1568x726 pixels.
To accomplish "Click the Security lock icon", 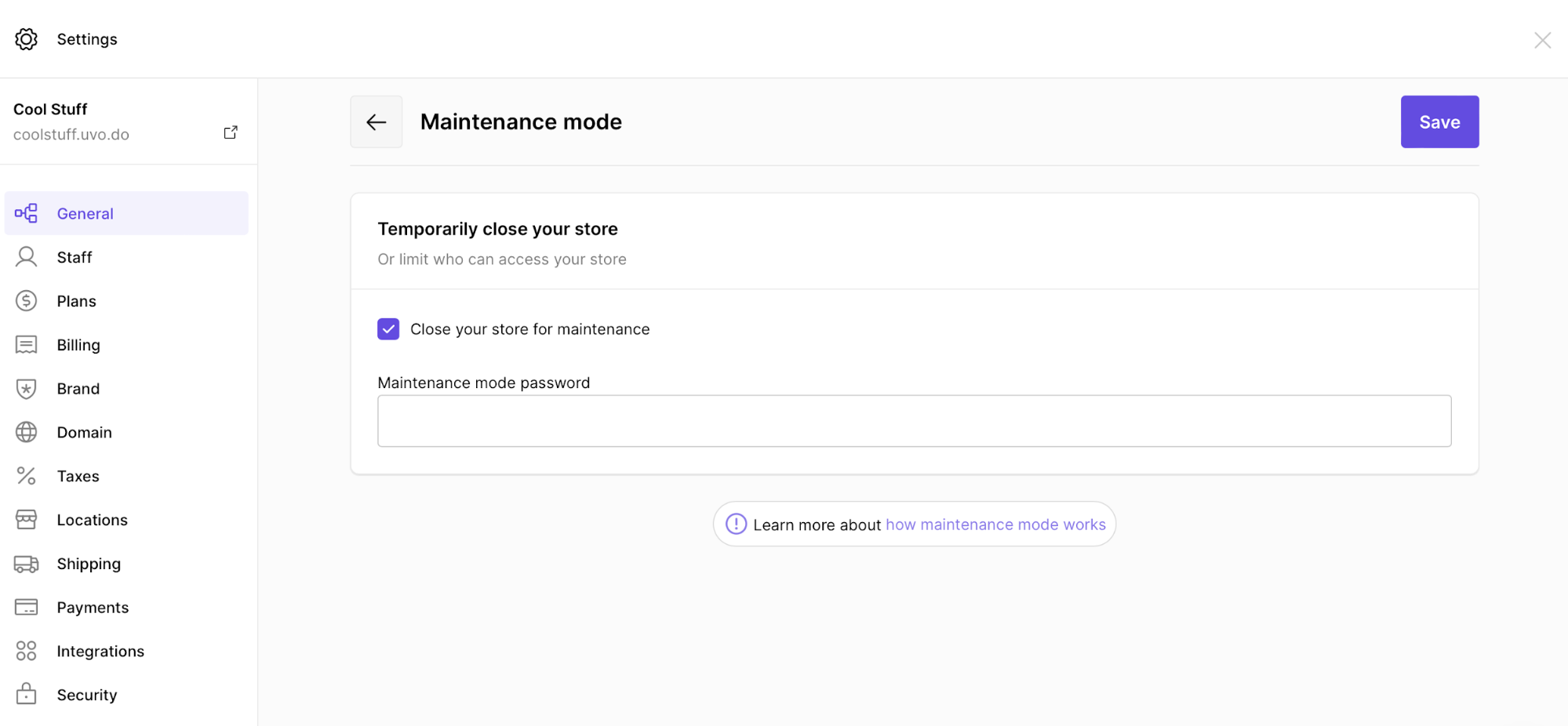I will pos(26,695).
